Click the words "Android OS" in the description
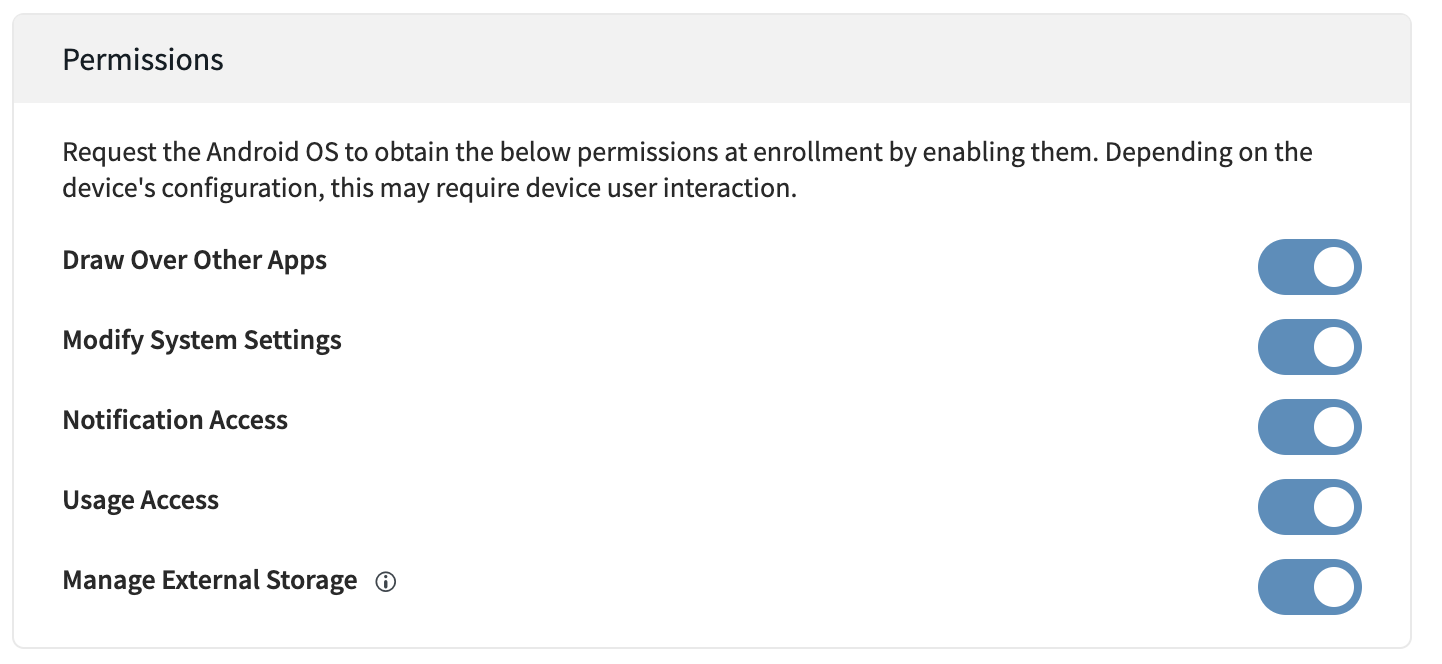The width and height of the screenshot is (1442, 664). pyautogui.click(x=262, y=154)
